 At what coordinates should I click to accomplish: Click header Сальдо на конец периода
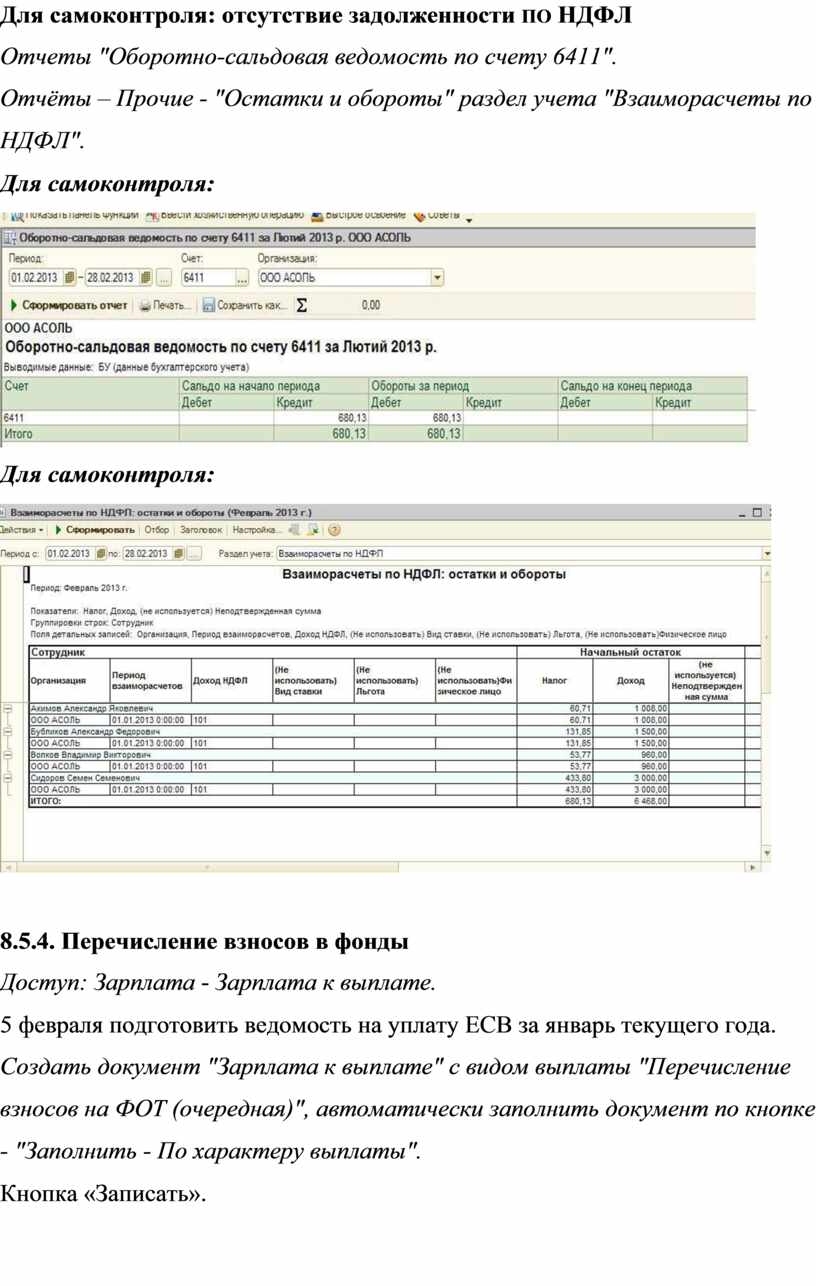click(x=651, y=386)
